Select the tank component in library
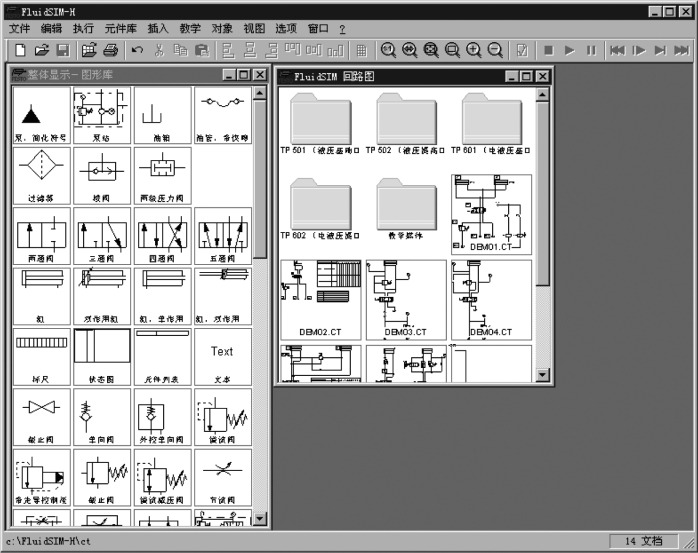 pos(162,115)
